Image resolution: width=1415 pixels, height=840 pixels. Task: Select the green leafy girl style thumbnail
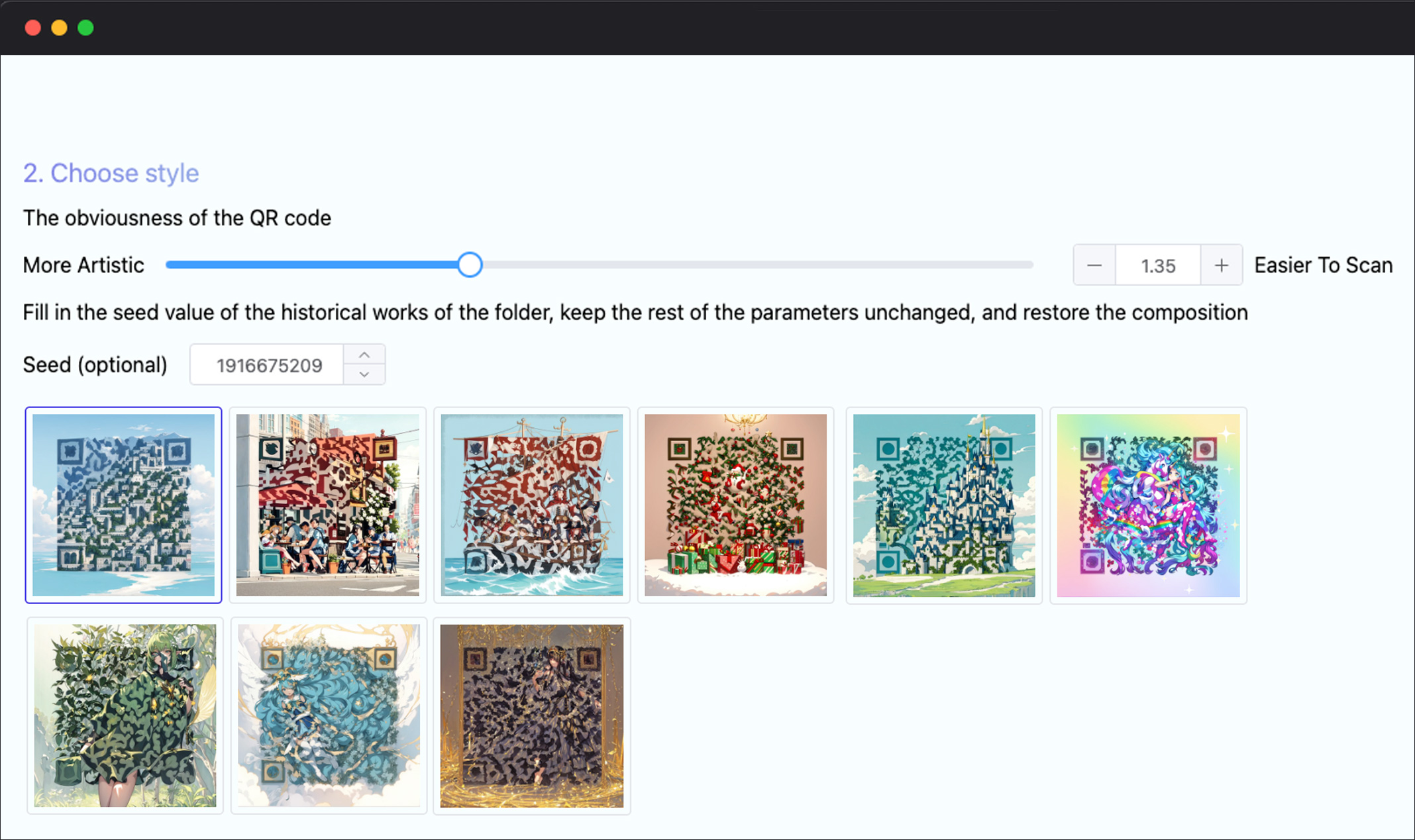[125, 715]
